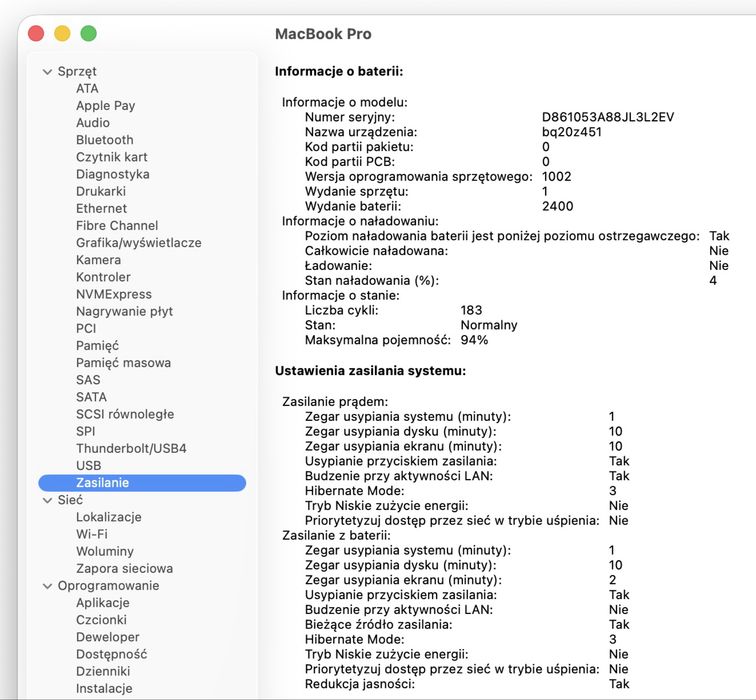Select Czcionki sidebar item
Viewport: 756px width, 700px height.
[101, 620]
